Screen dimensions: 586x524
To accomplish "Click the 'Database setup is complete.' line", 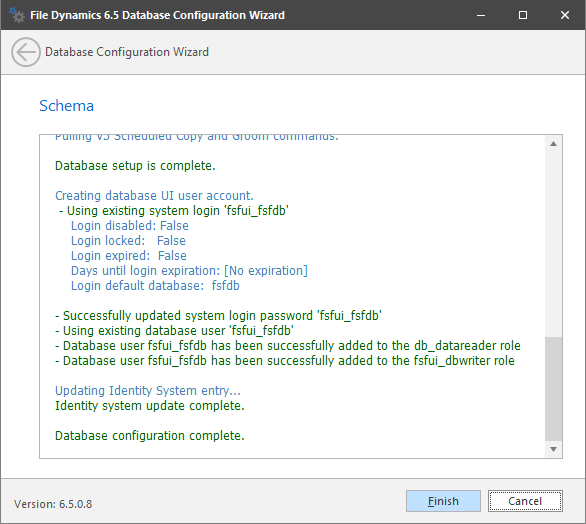I will click(135, 166).
